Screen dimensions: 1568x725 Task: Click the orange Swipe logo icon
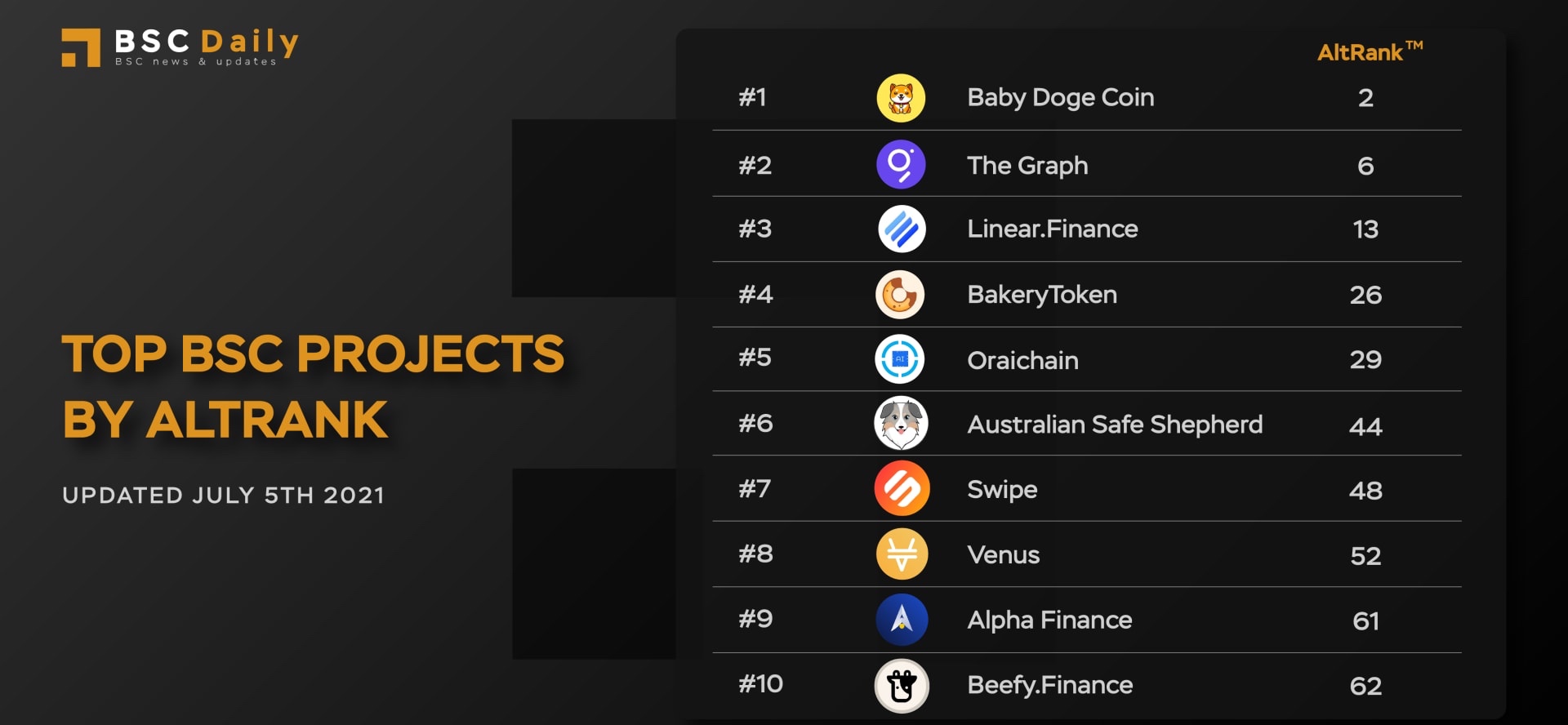click(x=902, y=489)
